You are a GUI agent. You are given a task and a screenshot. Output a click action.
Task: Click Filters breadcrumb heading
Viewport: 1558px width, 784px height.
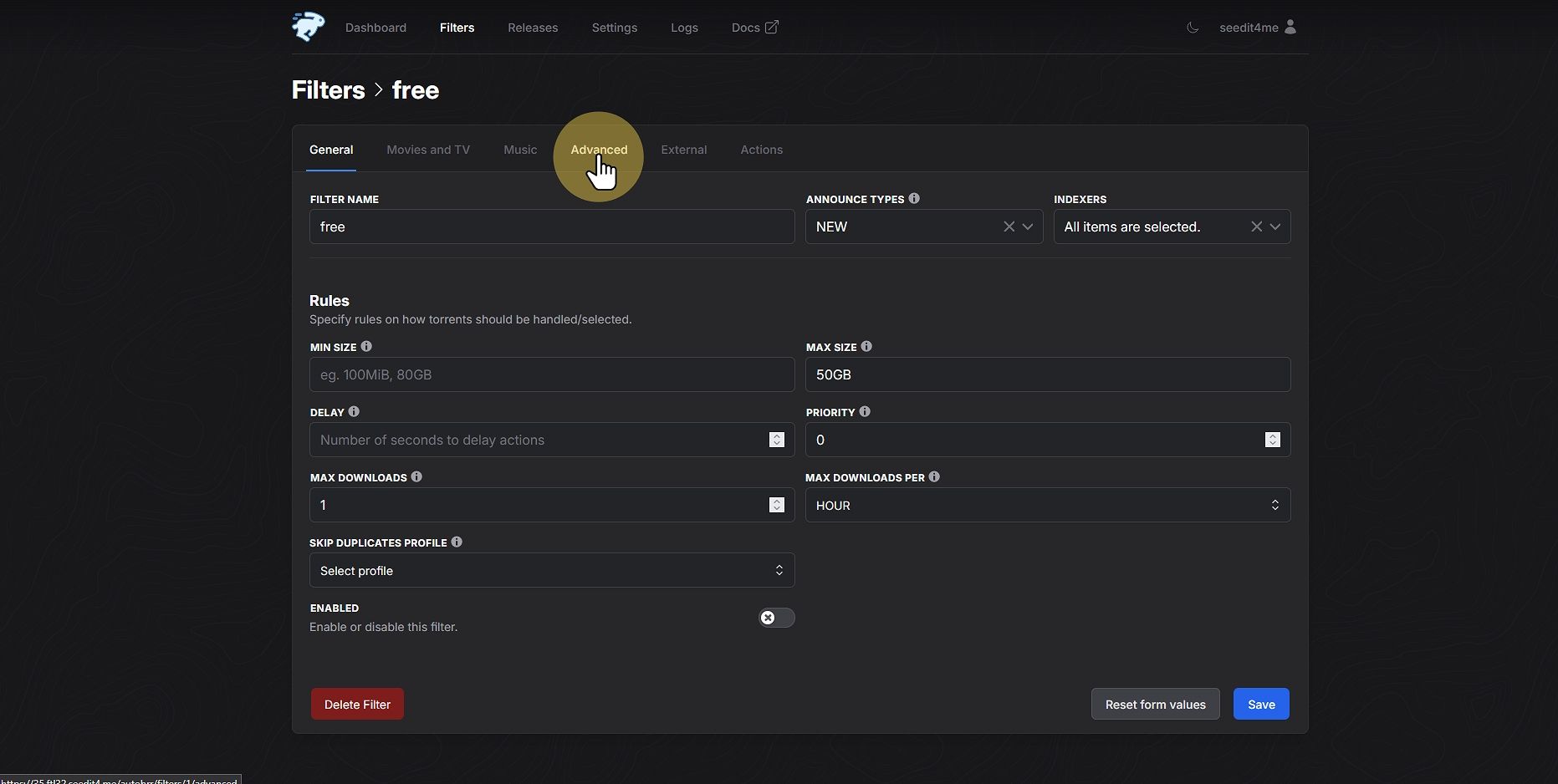[328, 89]
